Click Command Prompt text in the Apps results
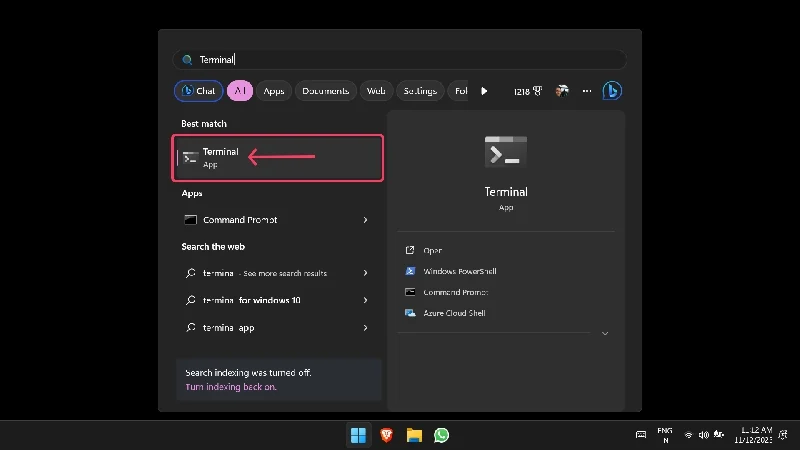The image size is (800, 450). coord(240,220)
